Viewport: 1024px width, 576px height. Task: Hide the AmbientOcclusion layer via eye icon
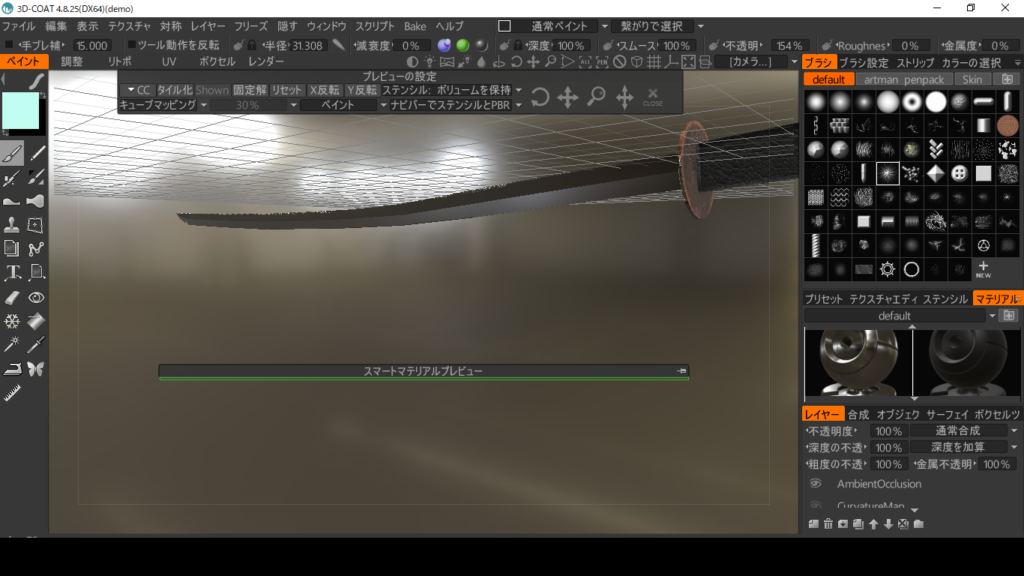tap(815, 483)
